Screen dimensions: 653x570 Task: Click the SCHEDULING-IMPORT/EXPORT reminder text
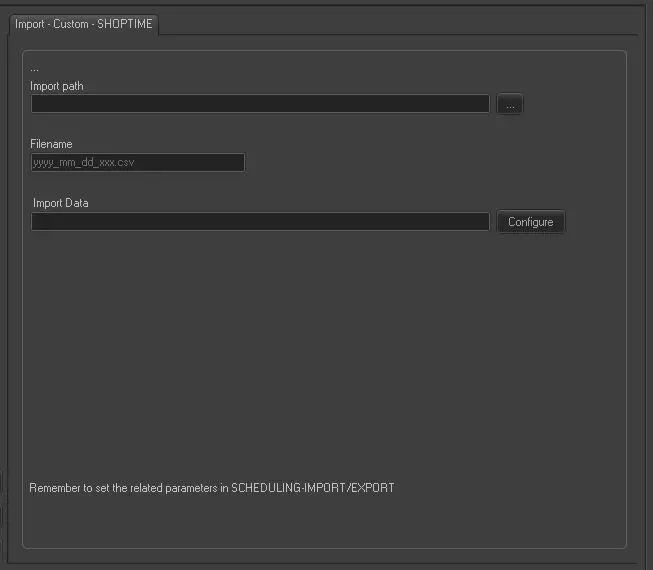click(312, 488)
